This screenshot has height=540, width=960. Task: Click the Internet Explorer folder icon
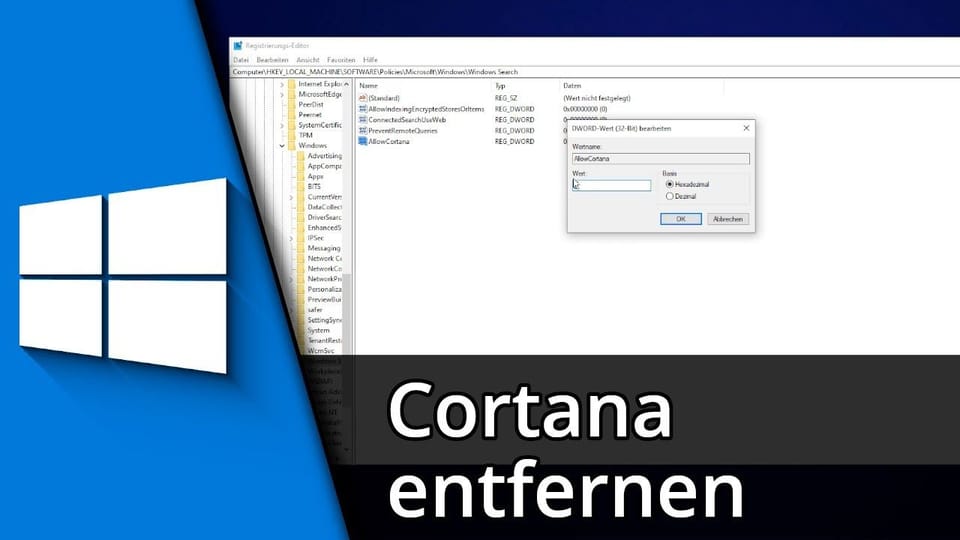pyautogui.click(x=291, y=84)
